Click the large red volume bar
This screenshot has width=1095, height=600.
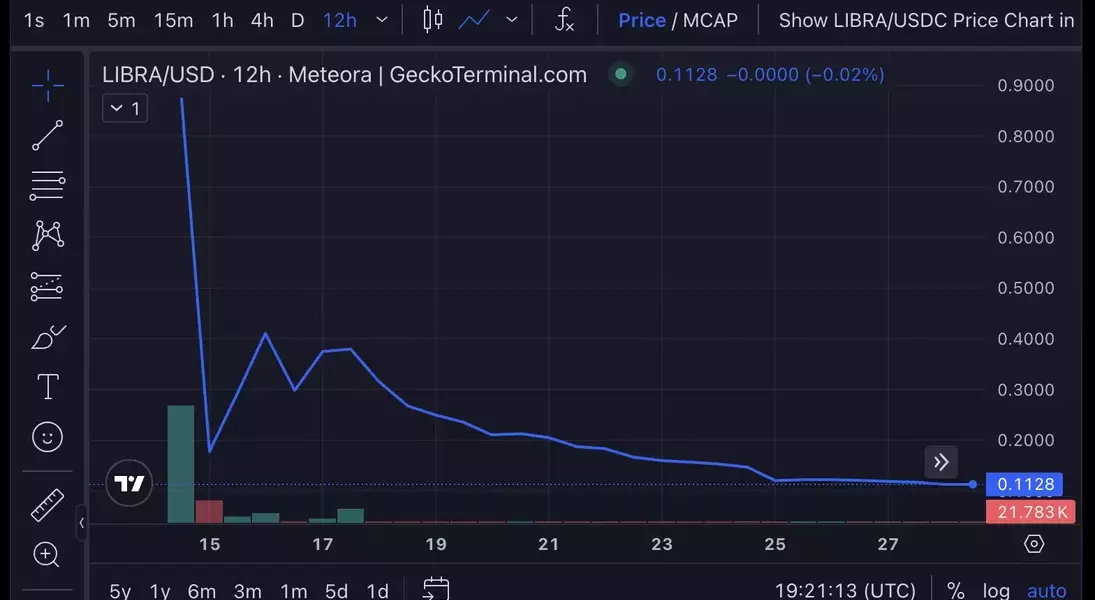209,511
